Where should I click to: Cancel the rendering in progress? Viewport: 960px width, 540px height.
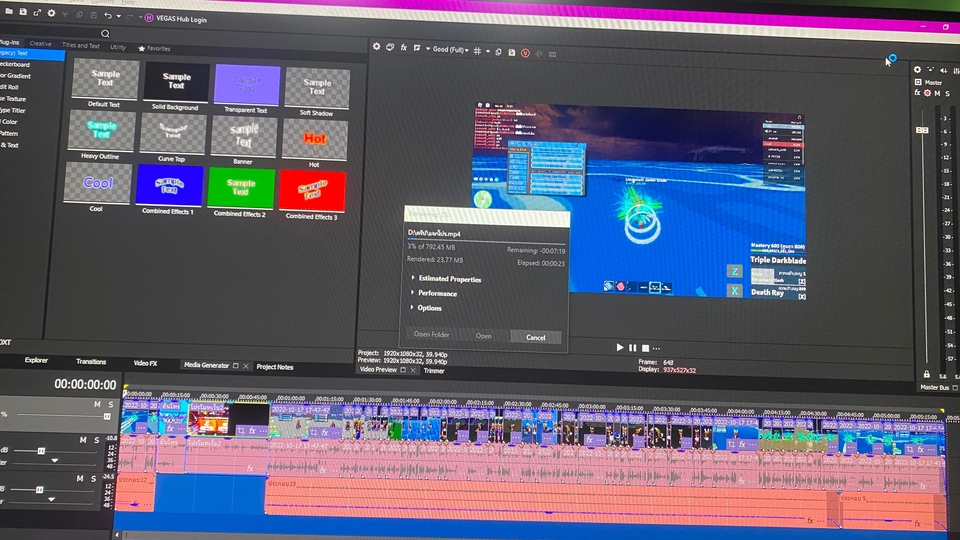click(536, 337)
